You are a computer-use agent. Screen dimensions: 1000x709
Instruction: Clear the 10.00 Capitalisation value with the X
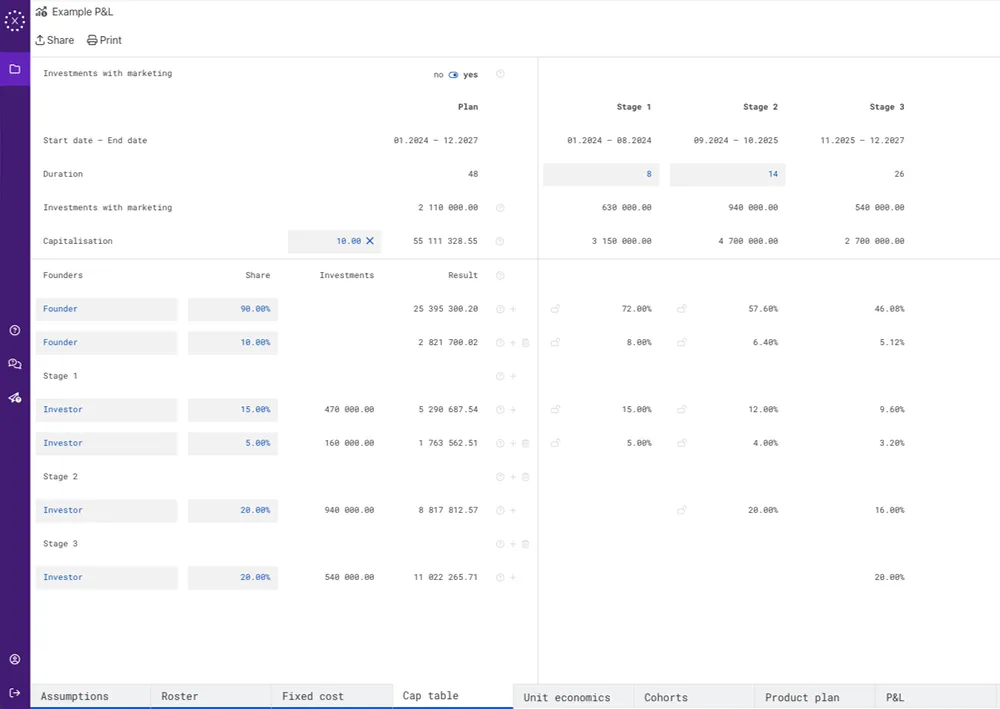coord(371,241)
